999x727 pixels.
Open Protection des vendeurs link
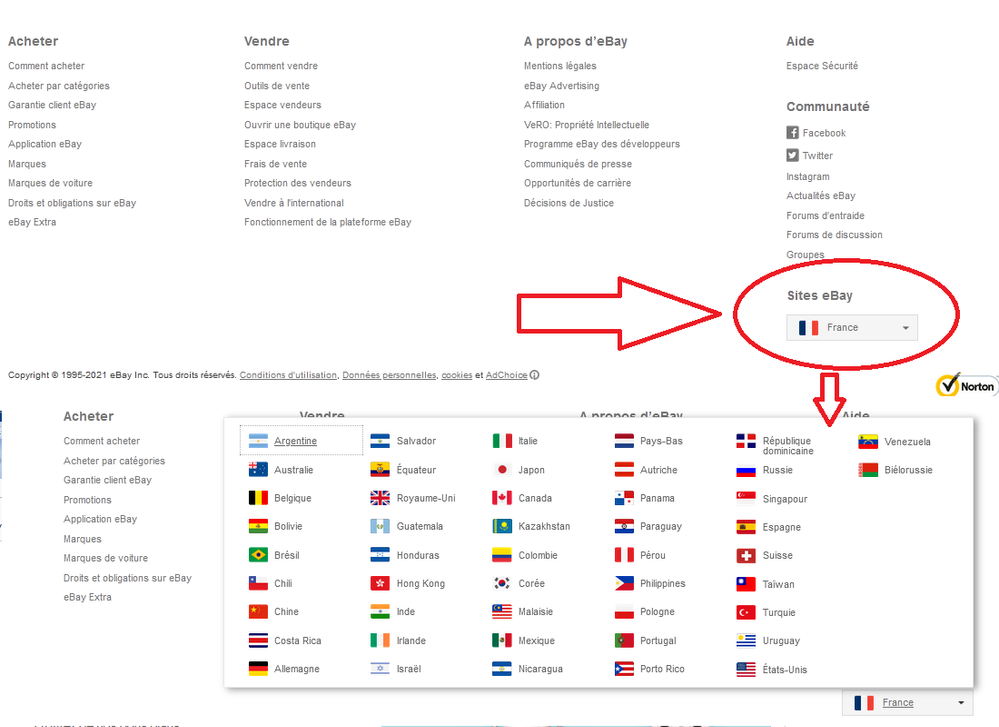298,183
